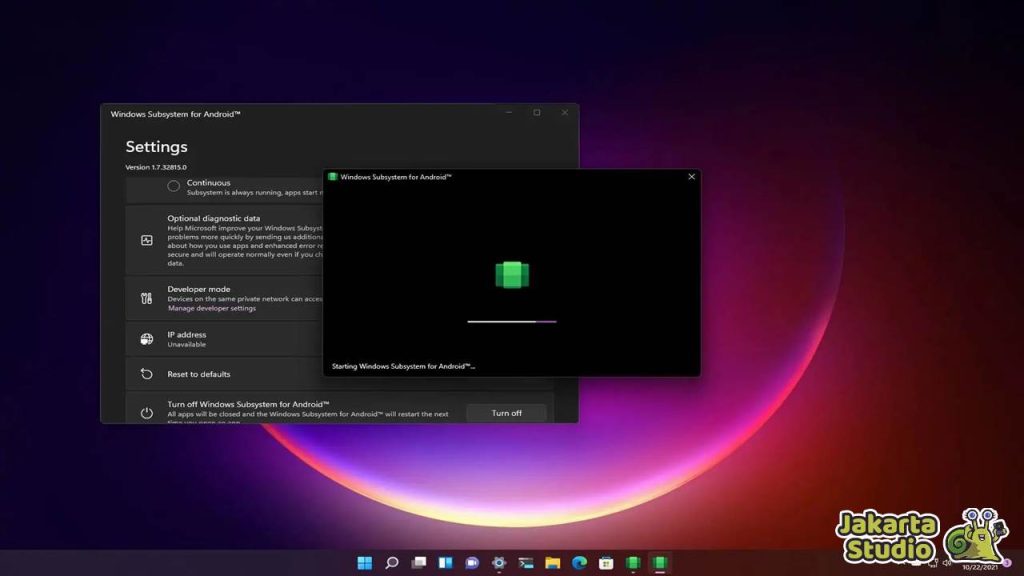The image size is (1024, 576).
Task: Open Windows Settings gear on the taskbar
Action: click(499, 562)
